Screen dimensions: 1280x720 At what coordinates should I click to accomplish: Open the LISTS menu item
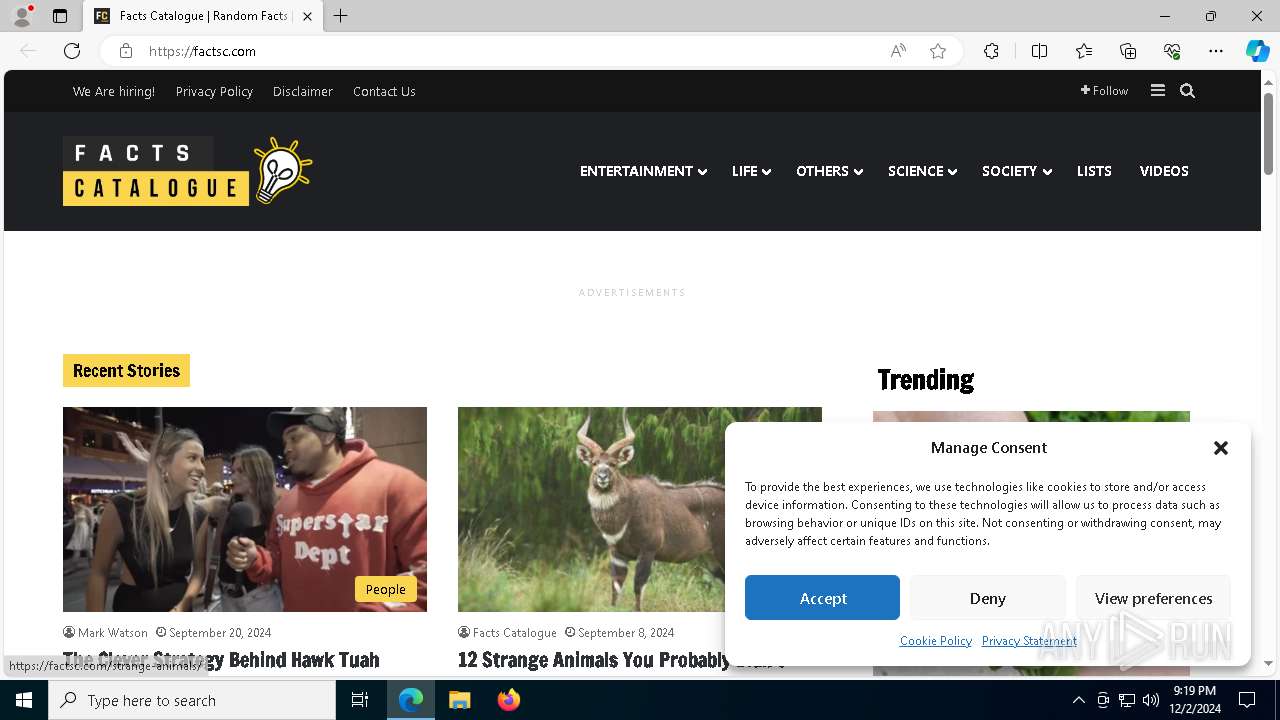tap(1094, 171)
